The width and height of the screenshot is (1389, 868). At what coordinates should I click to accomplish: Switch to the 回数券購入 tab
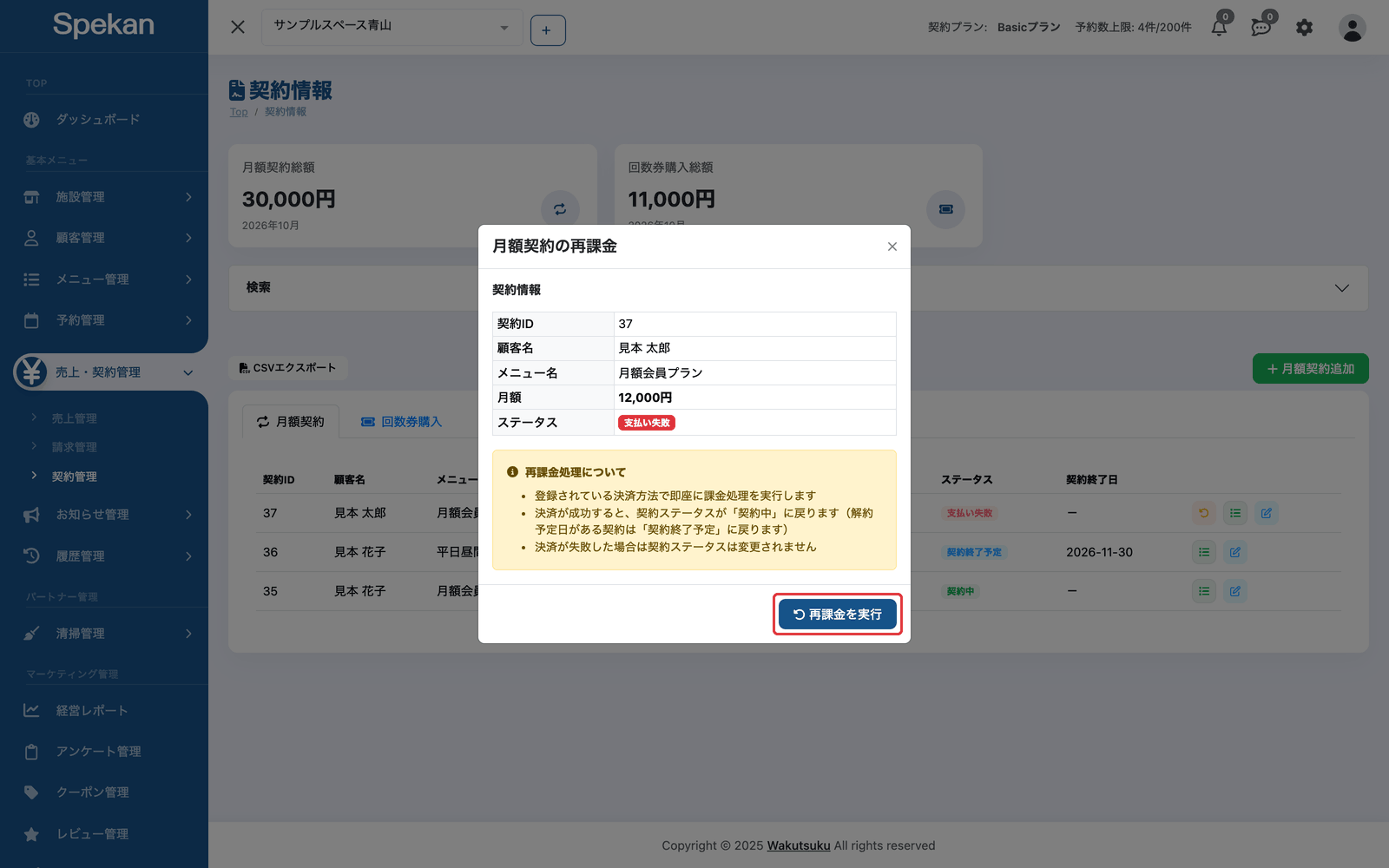(x=401, y=422)
